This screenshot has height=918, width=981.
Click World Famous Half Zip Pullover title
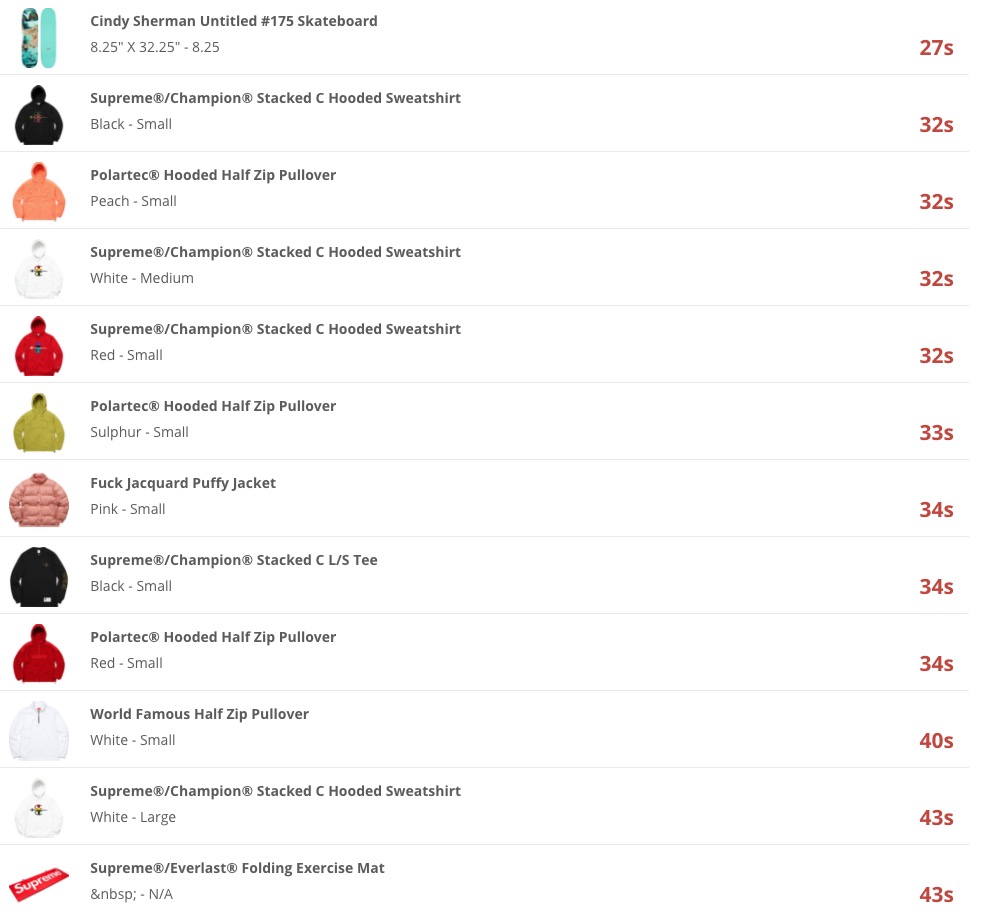click(x=200, y=713)
